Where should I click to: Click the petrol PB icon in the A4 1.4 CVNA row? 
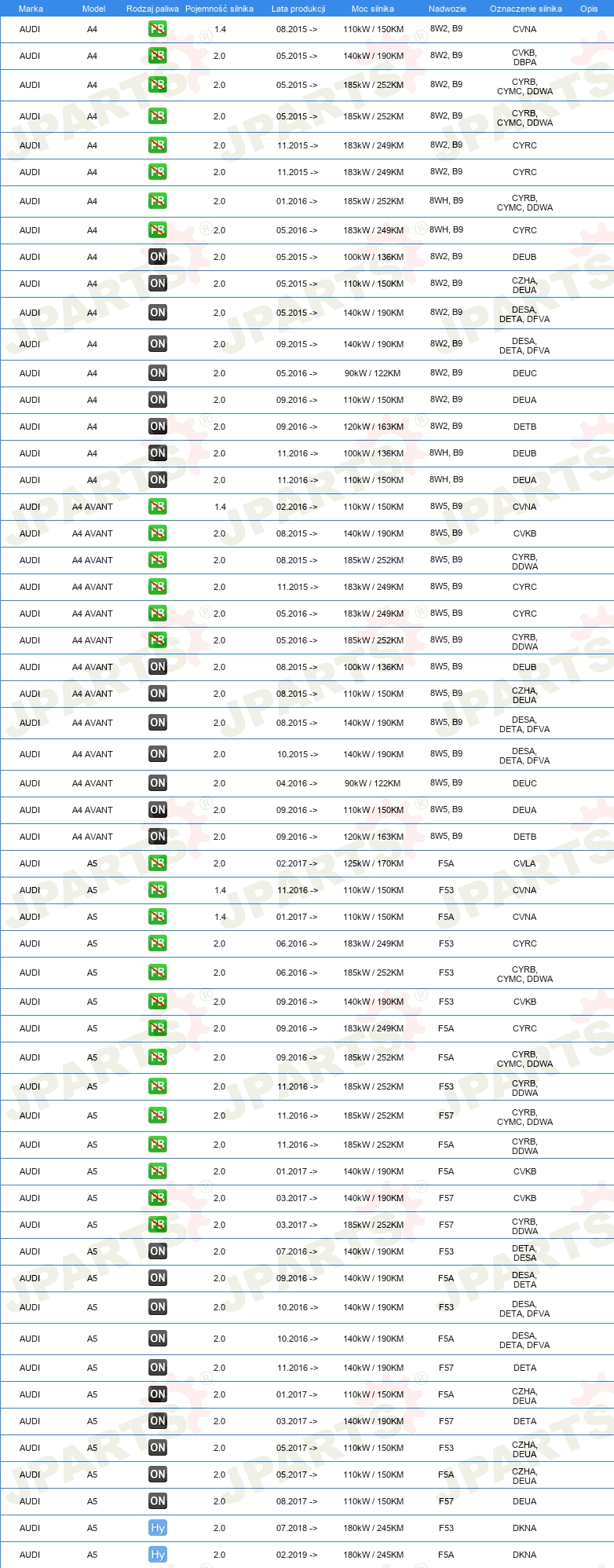(x=158, y=29)
